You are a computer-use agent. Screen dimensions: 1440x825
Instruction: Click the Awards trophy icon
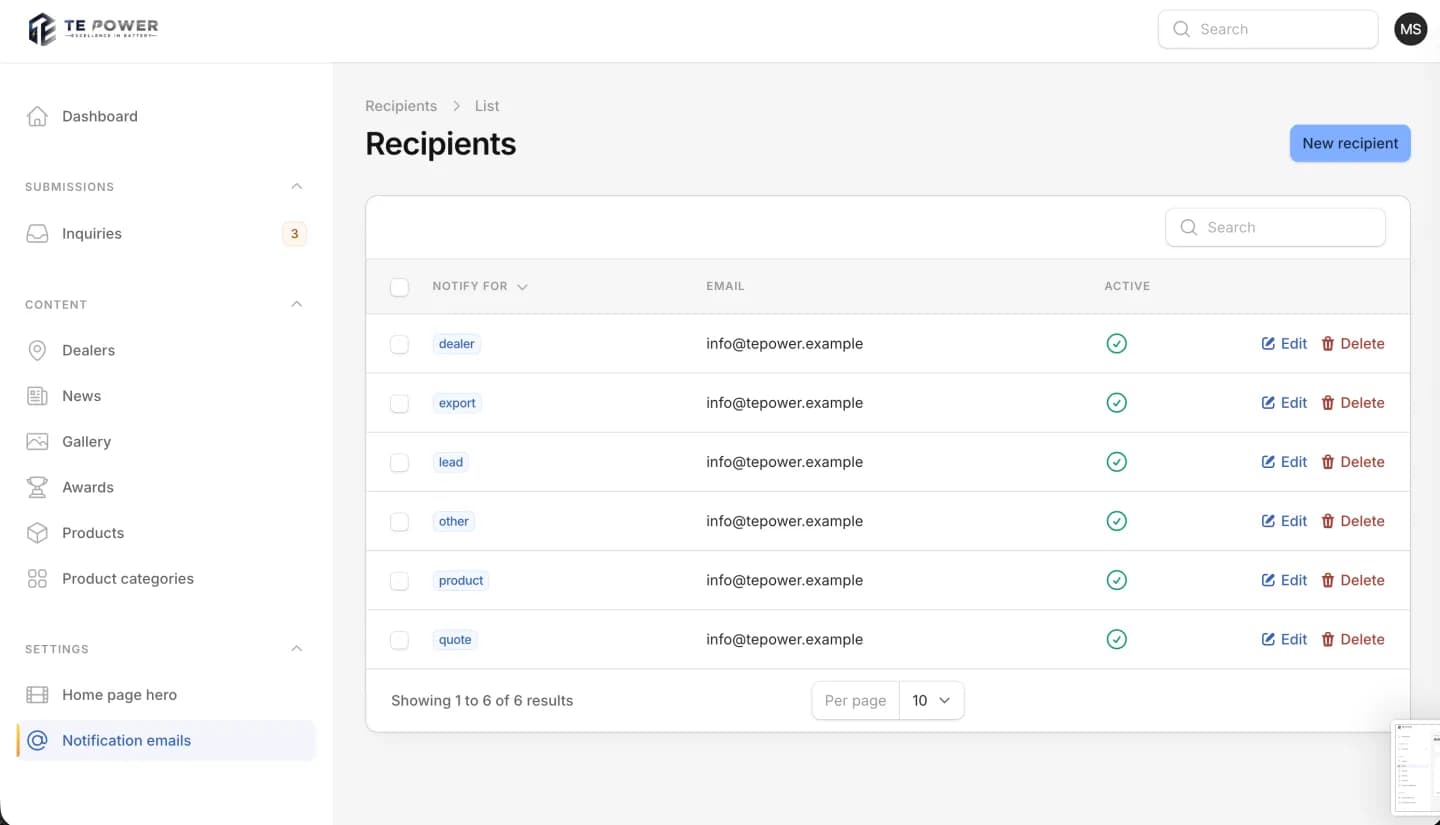pos(37,487)
